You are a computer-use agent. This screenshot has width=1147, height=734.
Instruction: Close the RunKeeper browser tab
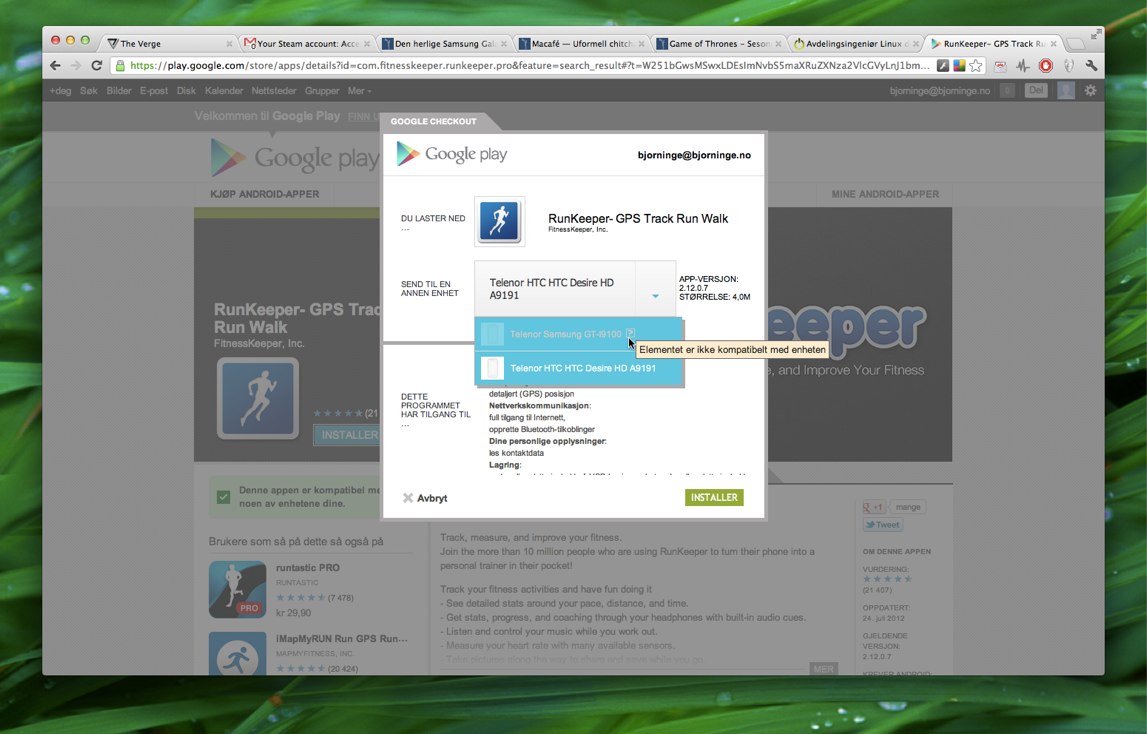click(x=1053, y=44)
